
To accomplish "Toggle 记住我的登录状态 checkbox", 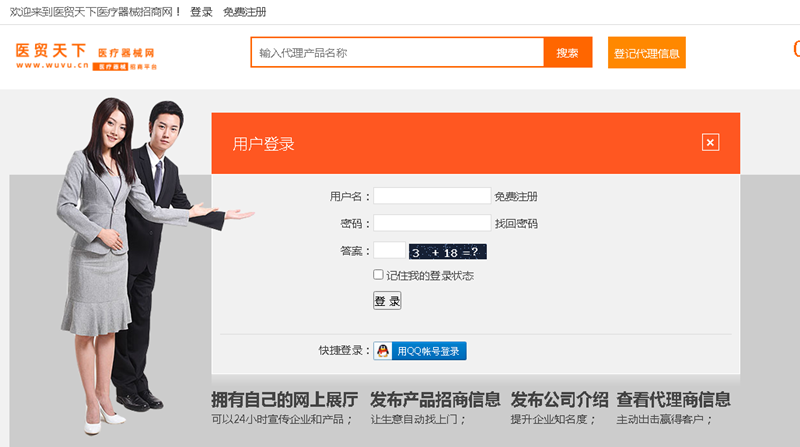I will tap(378, 275).
